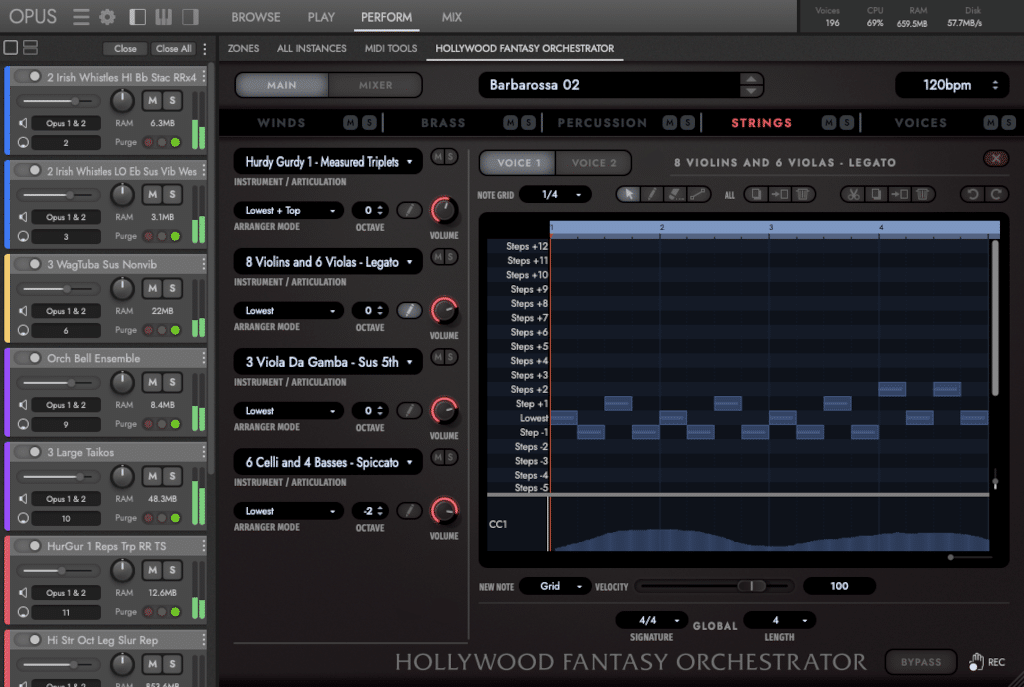Open 3 Viola Da Gamba instrument dropdown
This screenshot has height=687, width=1024.
[328, 362]
